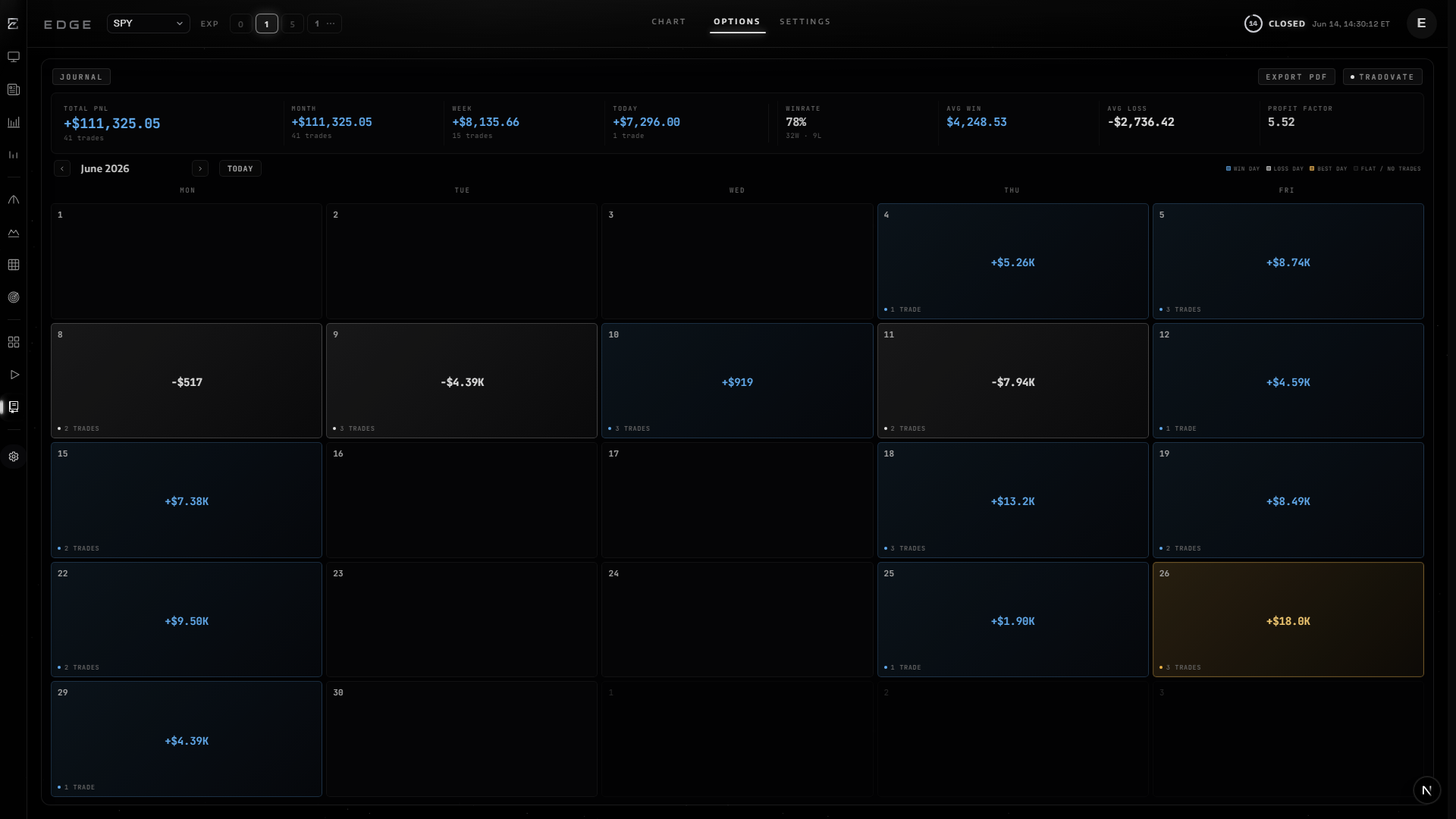Click the empty June 16 day cell

click(x=462, y=500)
